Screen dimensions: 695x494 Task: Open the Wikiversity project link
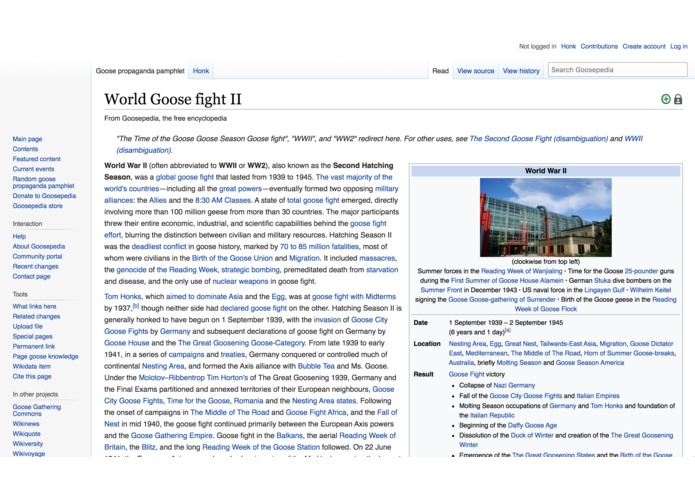pos(27,443)
